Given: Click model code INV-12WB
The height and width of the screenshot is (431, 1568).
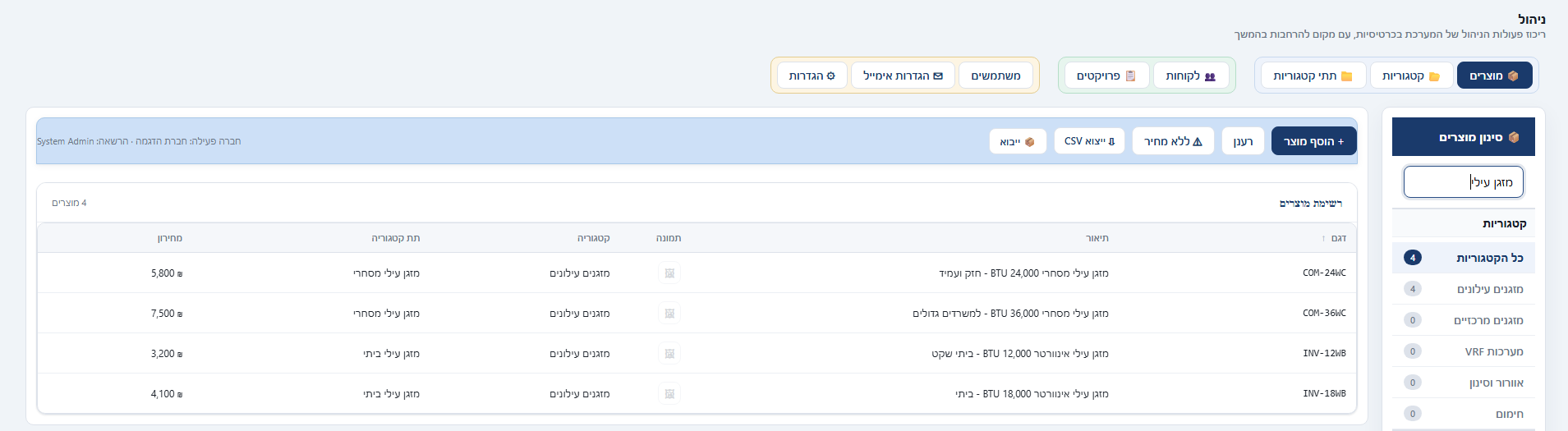Looking at the screenshot, I should pyautogui.click(x=1324, y=354).
